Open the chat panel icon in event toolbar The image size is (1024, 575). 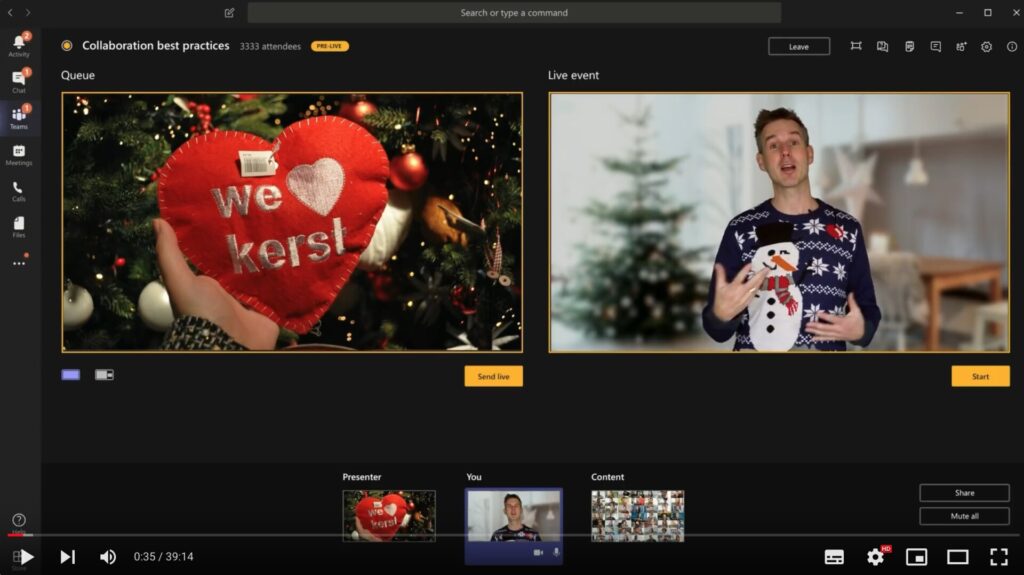click(x=935, y=46)
